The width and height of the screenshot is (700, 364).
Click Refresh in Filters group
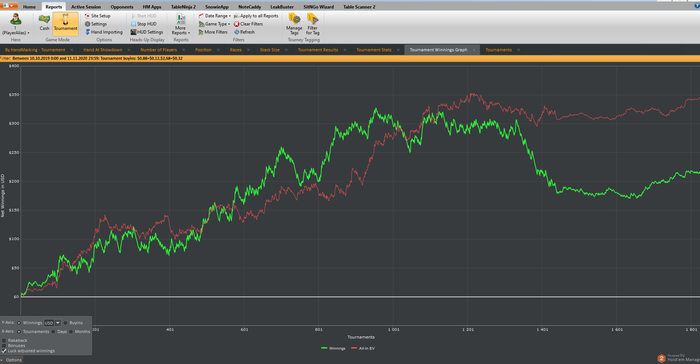coord(244,32)
